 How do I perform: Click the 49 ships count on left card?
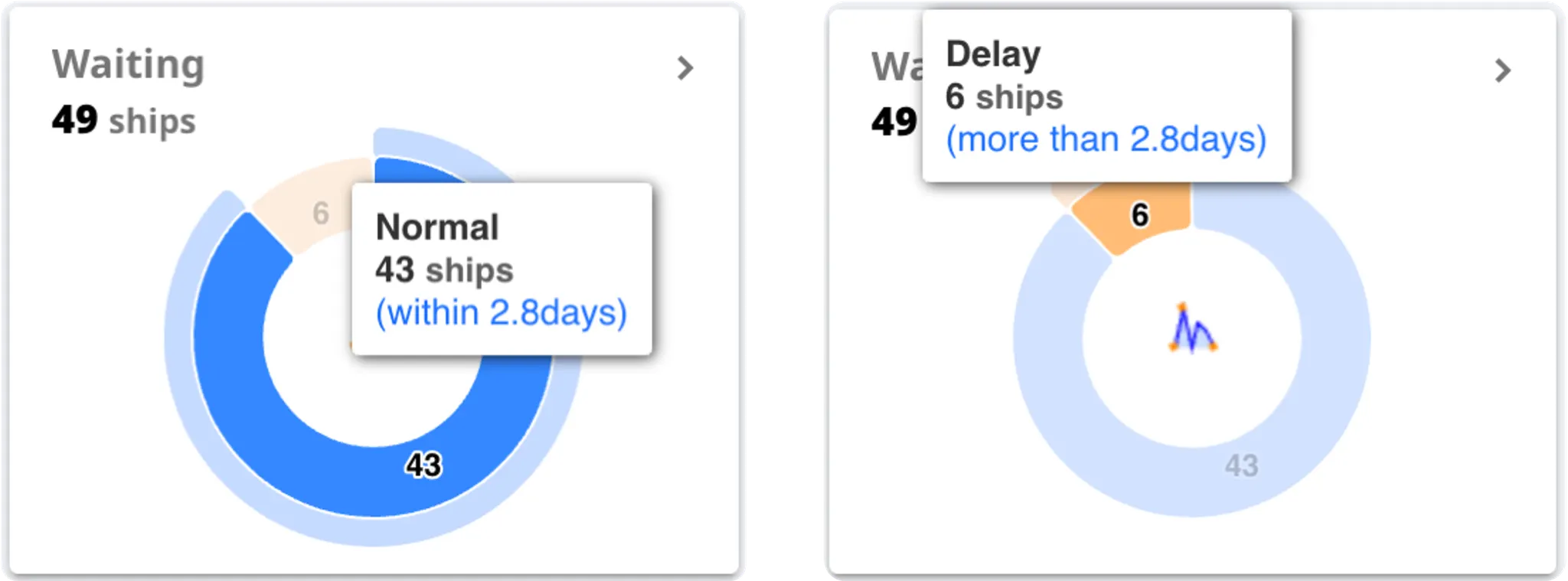tap(124, 120)
